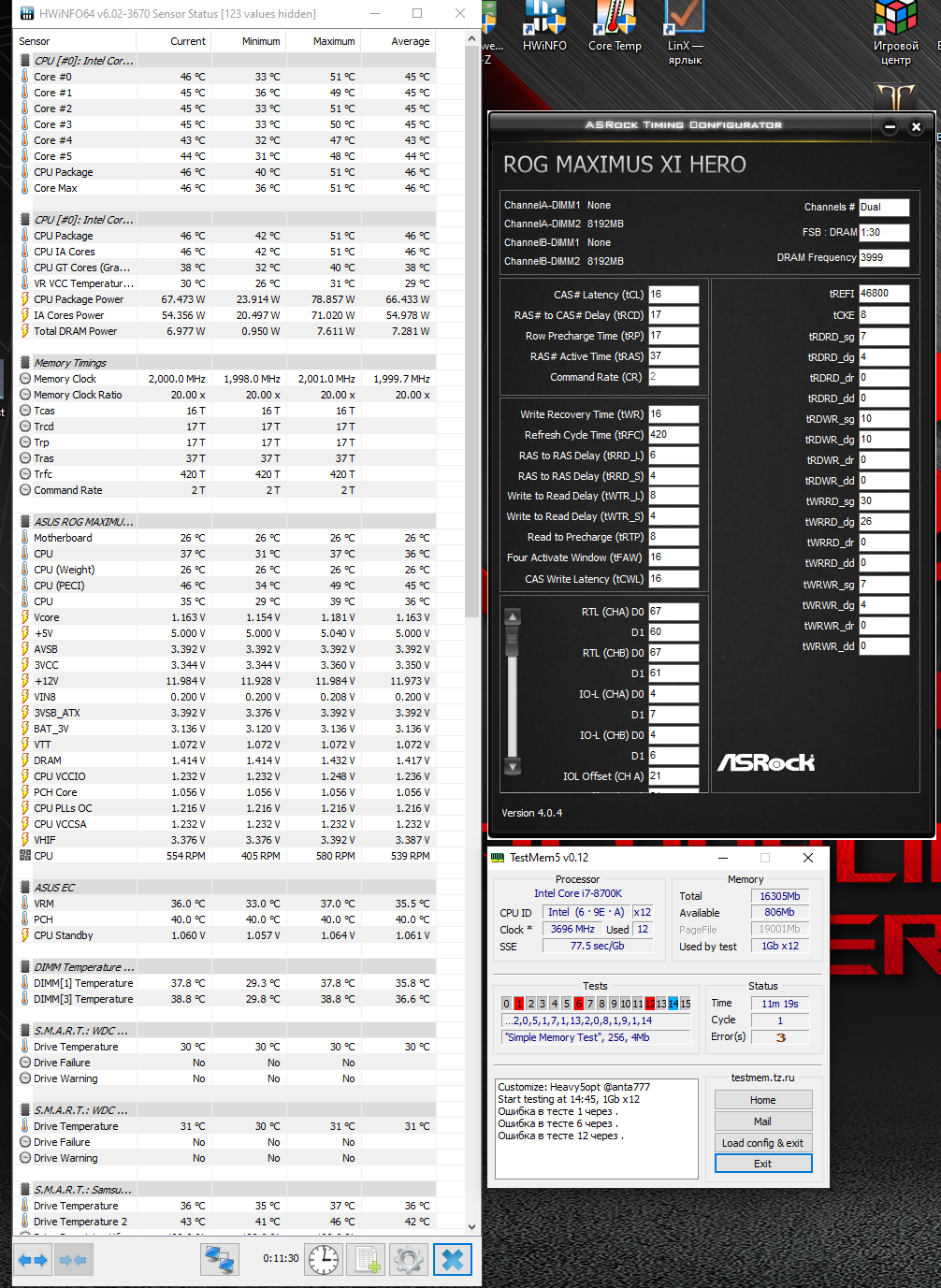Open the remote network monitoring icon in HWiNFO
This screenshot has width=941, height=1288.
[220, 1260]
